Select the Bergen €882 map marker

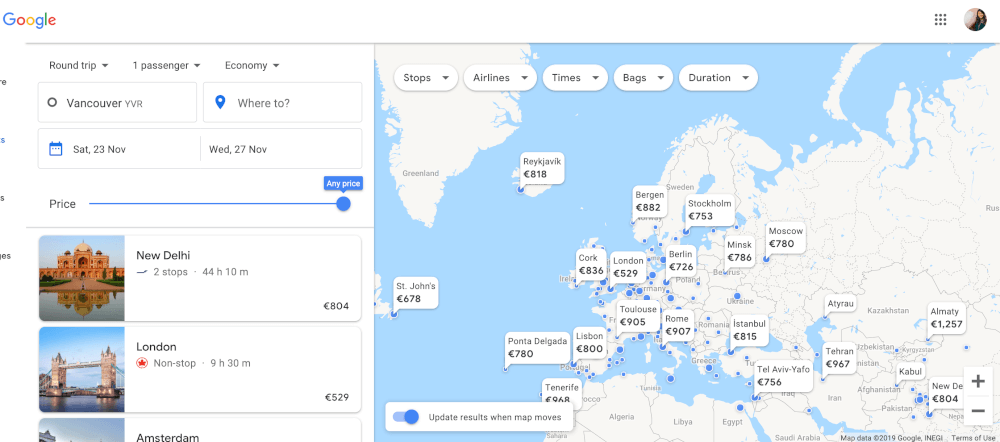tap(649, 201)
